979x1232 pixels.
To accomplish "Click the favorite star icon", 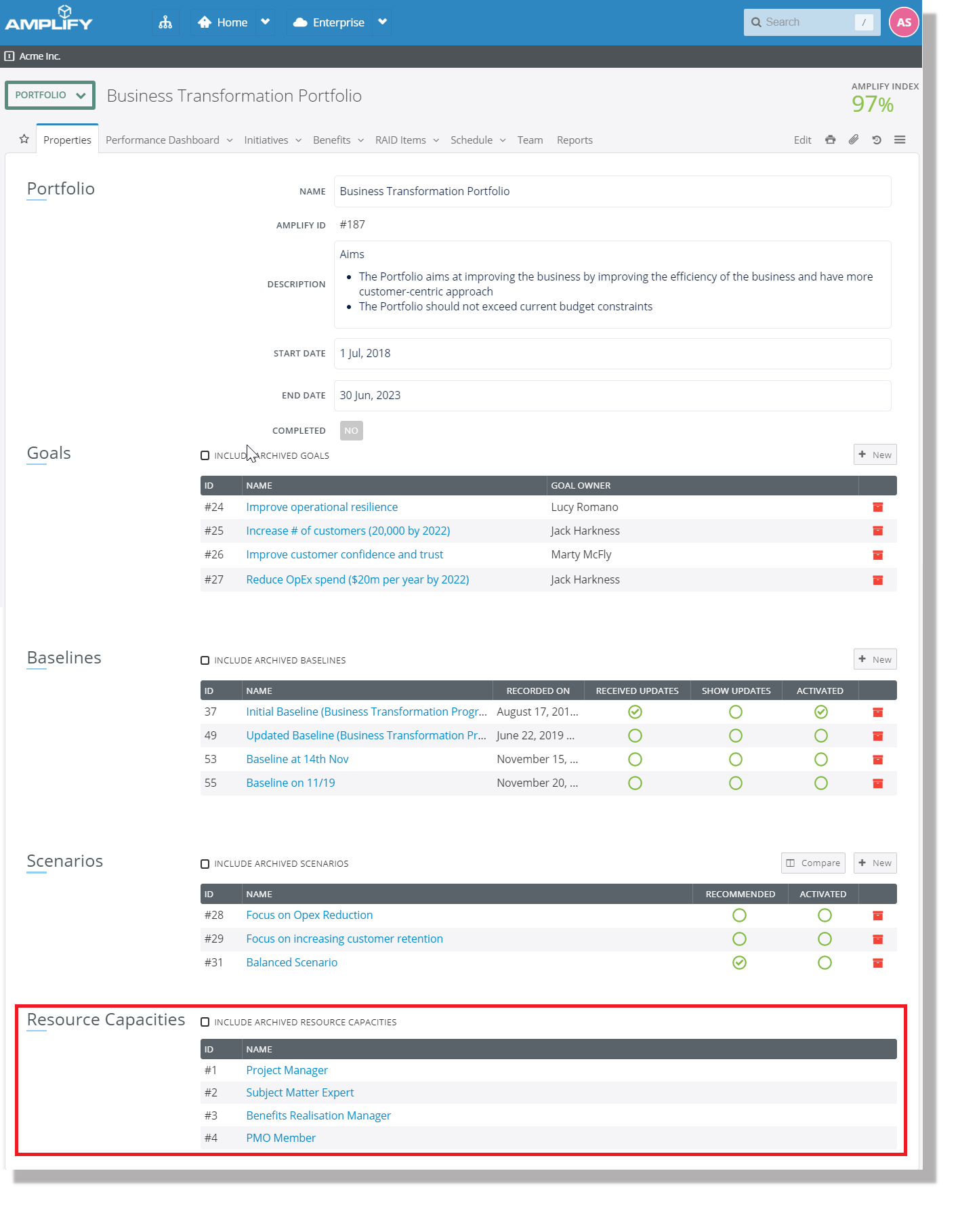I will [24, 139].
